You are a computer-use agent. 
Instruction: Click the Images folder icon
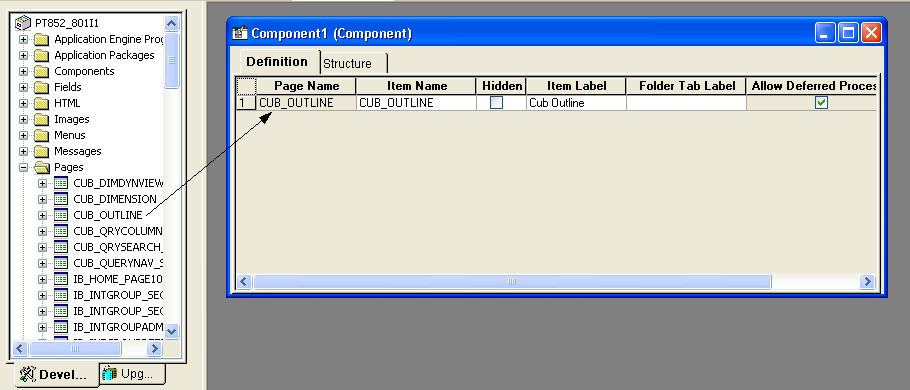click(41, 120)
